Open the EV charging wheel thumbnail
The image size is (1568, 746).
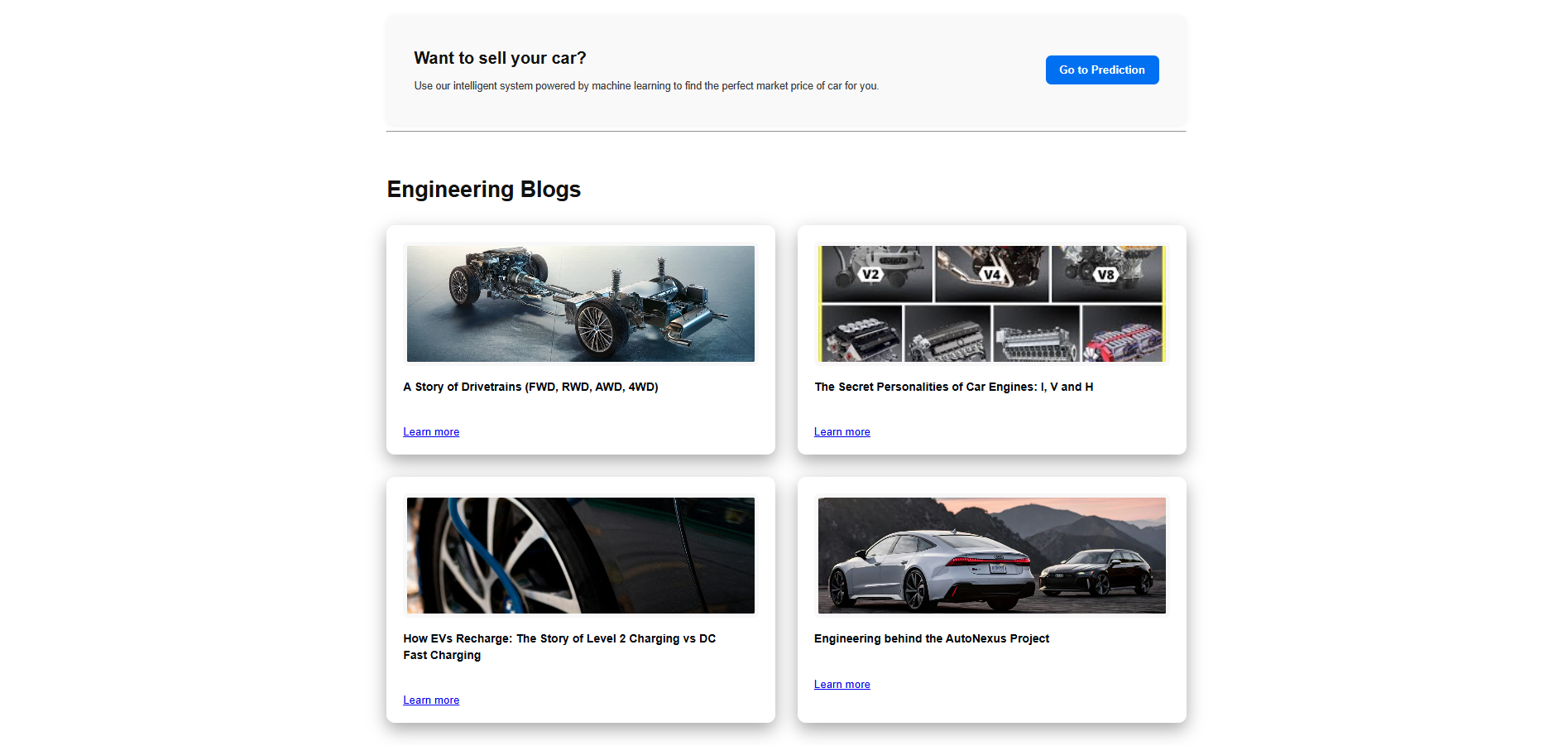click(x=580, y=556)
